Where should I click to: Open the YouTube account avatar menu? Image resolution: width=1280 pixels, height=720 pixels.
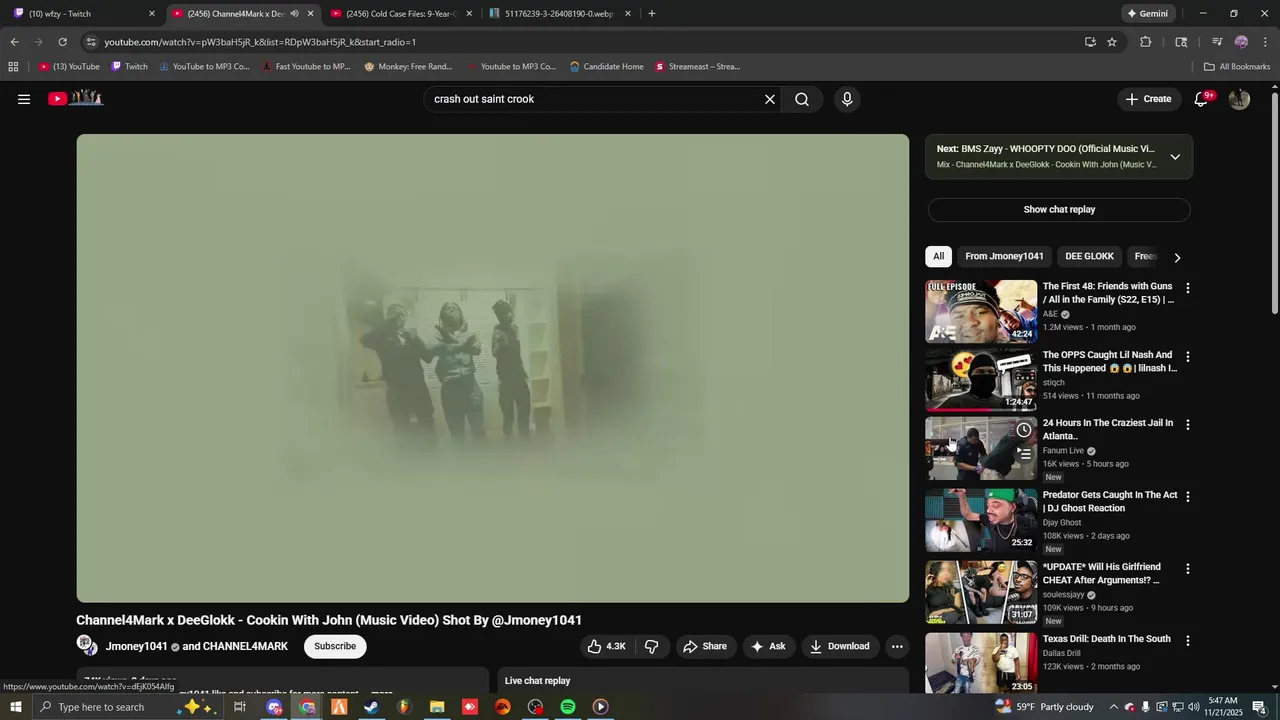[x=1239, y=99]
